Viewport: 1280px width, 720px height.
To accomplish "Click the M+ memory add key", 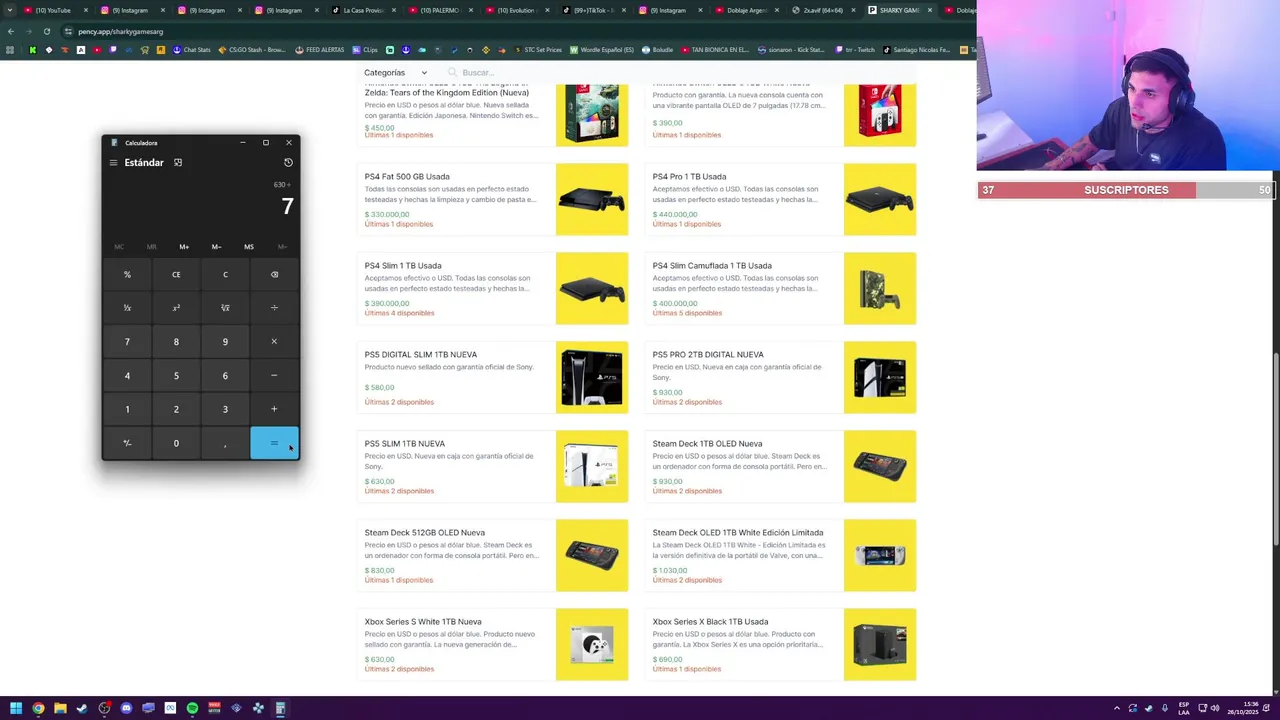I will click(184, 247).
